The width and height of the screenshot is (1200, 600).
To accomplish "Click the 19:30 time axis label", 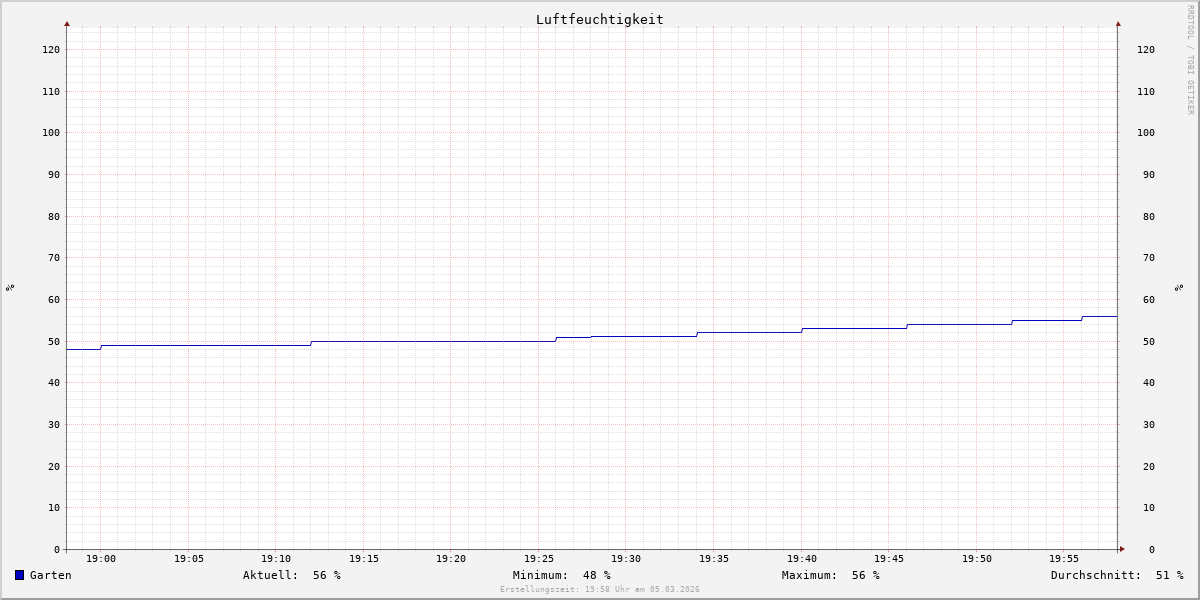I will (626, 559).
